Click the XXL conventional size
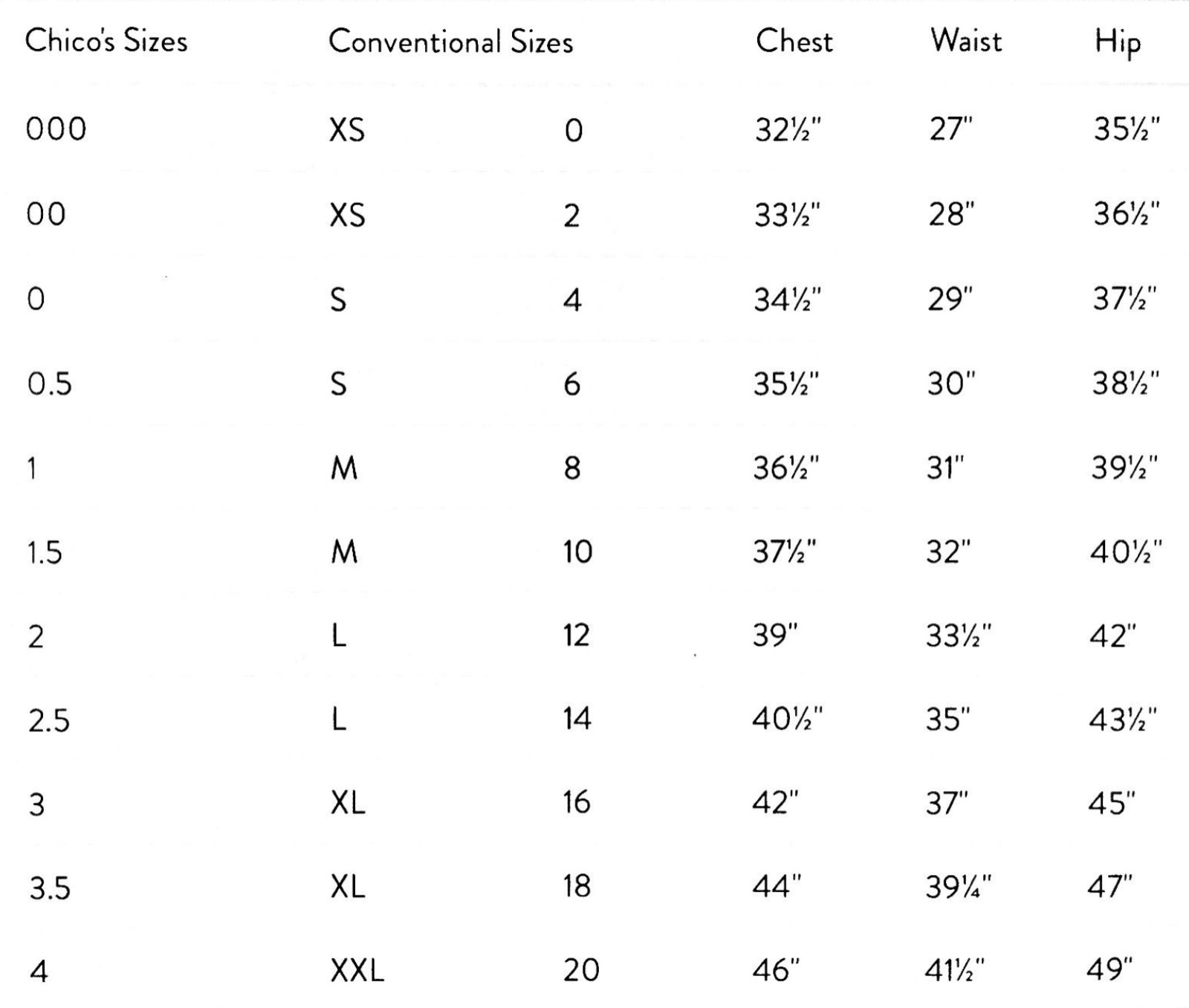Image resolution: width=1189 pixels, height=1008 pixels. click(x=357, y=970)
